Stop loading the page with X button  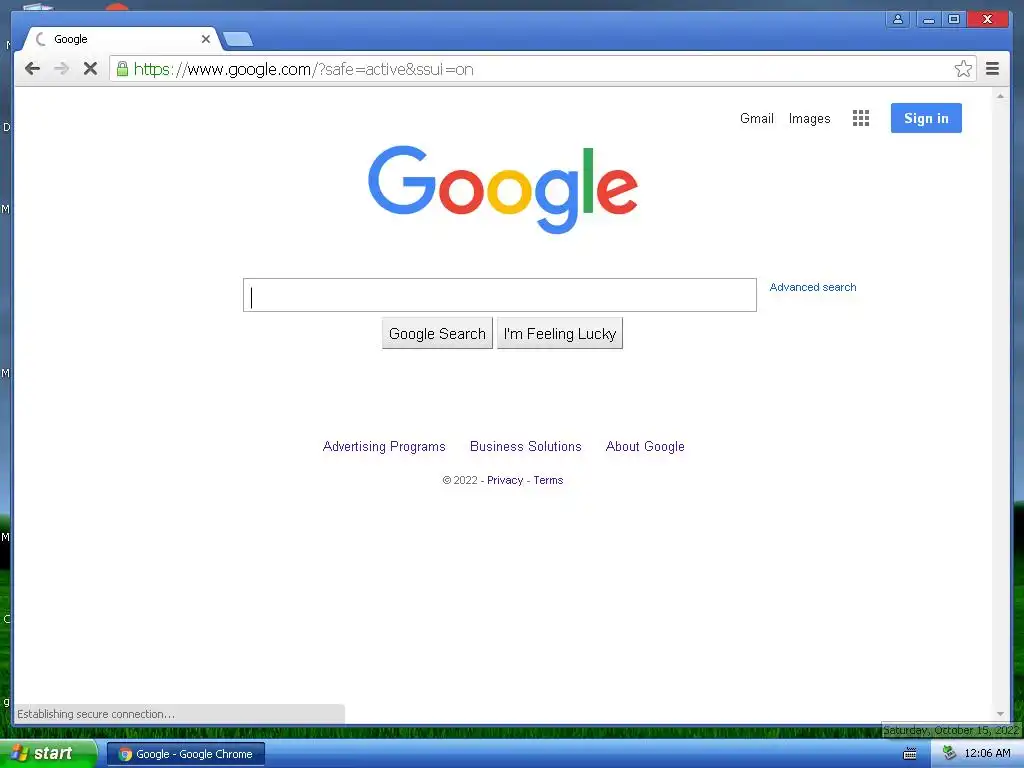[90, 69]
